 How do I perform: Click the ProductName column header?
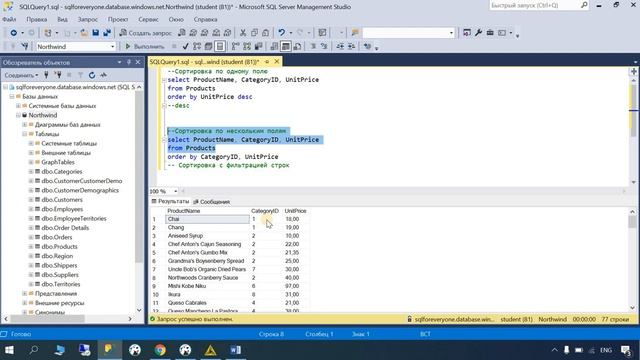tap(207, 211)
